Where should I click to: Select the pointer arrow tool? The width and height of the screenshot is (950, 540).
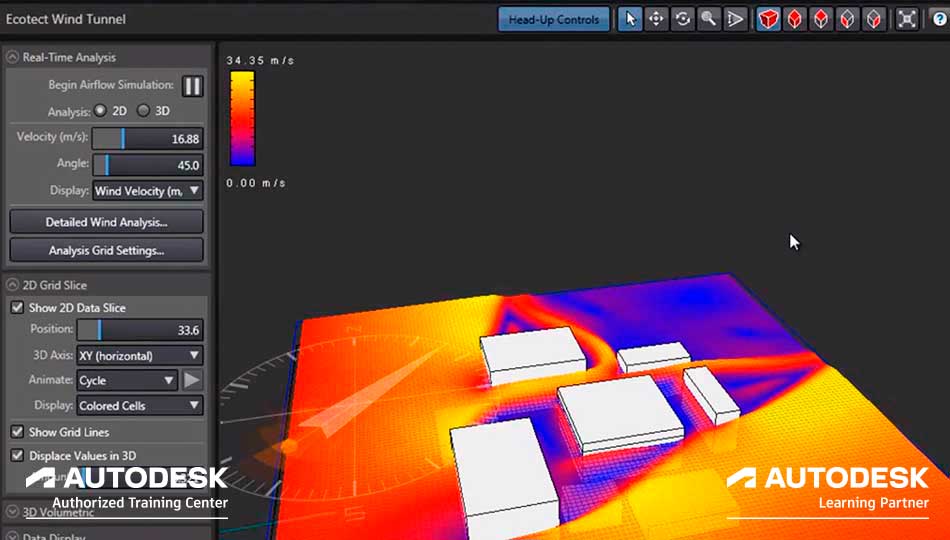(x=630, y=19)
